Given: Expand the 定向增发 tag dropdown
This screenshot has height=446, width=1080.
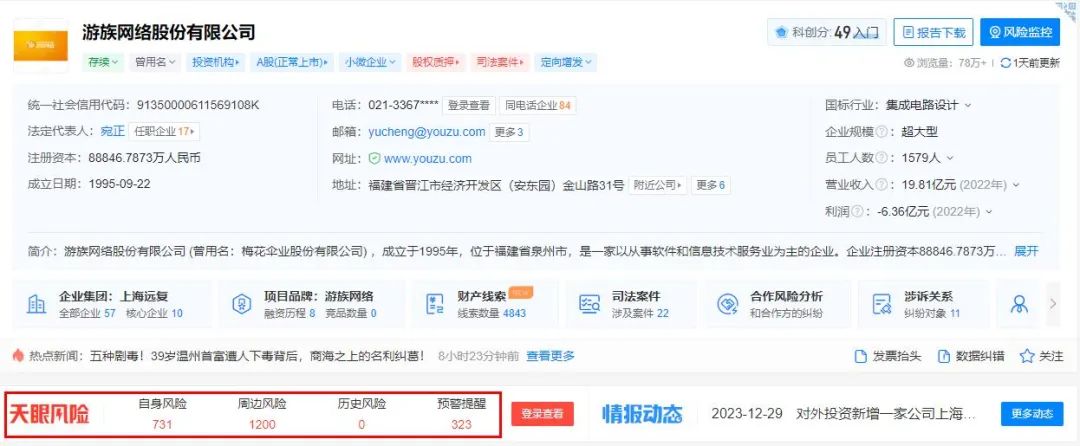Looking at the screenshot, I should tap(565, 62).
